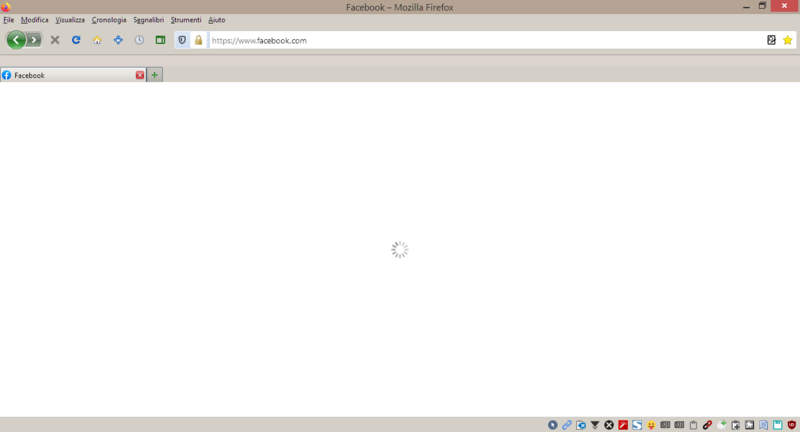The height and width of the screenshot is (432, 800).
Task: Select the Facebook tab
Action: point(73,75)
